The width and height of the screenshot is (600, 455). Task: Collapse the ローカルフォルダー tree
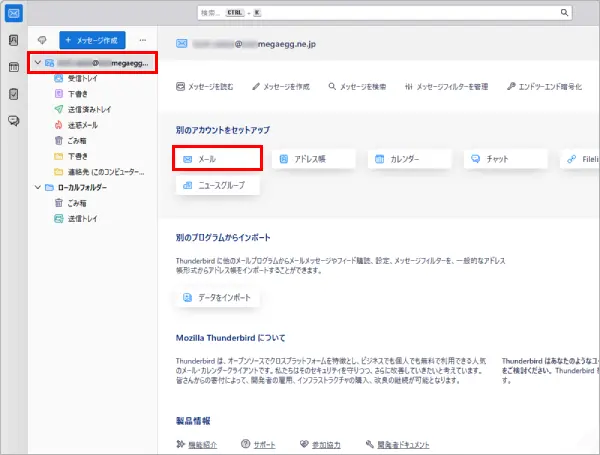coord(38,187)
